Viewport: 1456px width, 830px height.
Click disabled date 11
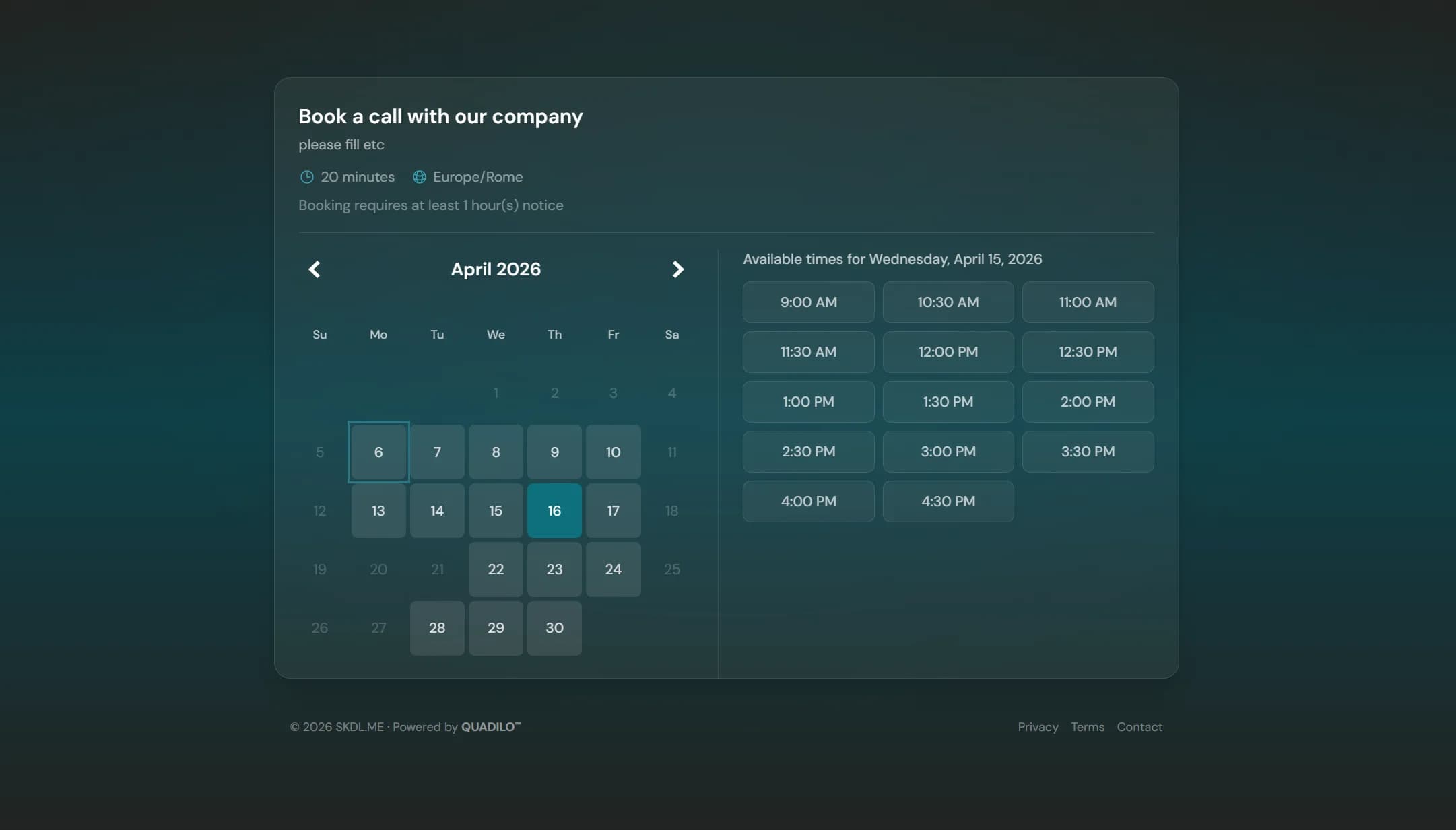pyautogui.click(x=672, y=452)
